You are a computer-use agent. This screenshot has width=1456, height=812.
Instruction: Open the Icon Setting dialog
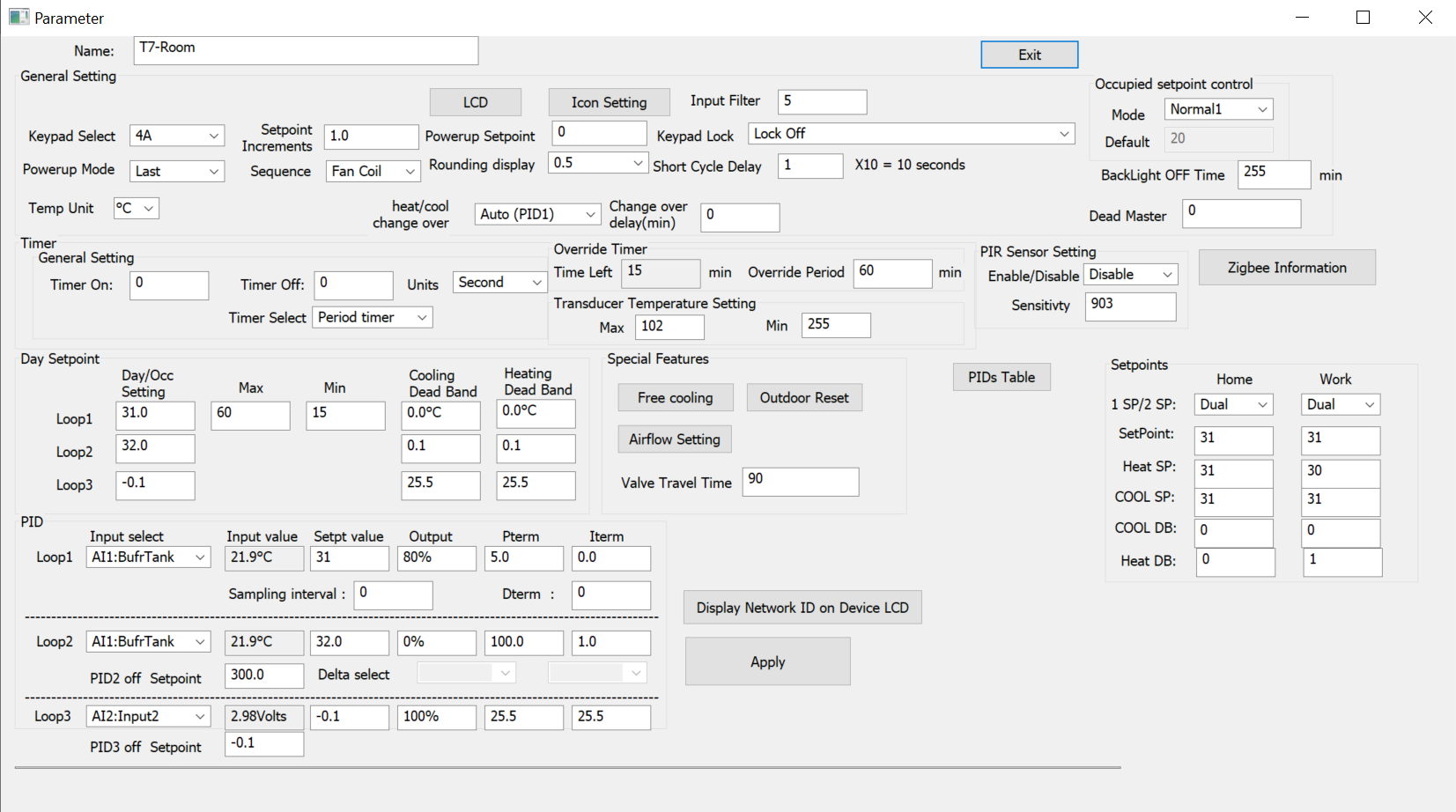point(608,101)
